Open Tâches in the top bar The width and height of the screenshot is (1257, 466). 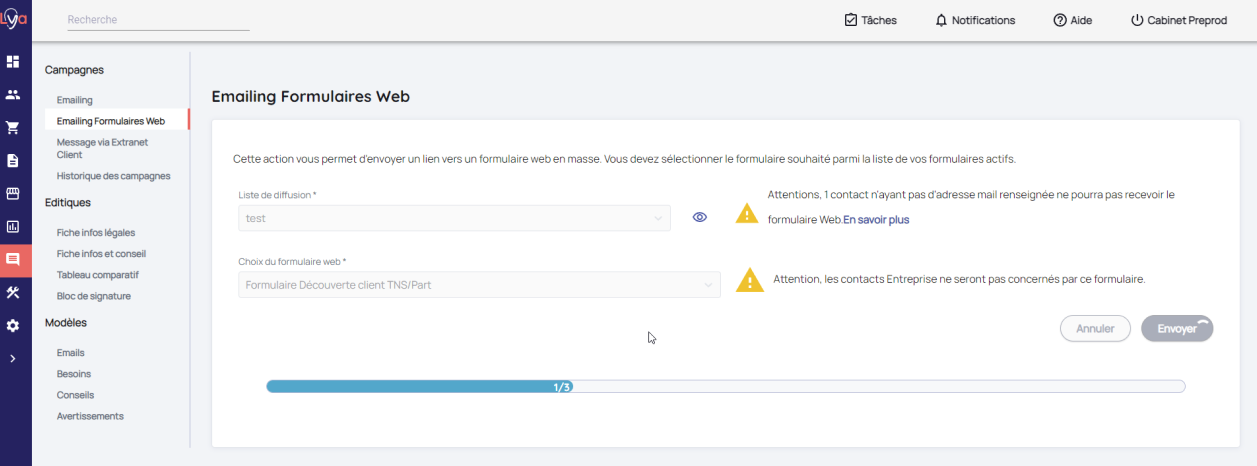(870, 20)
